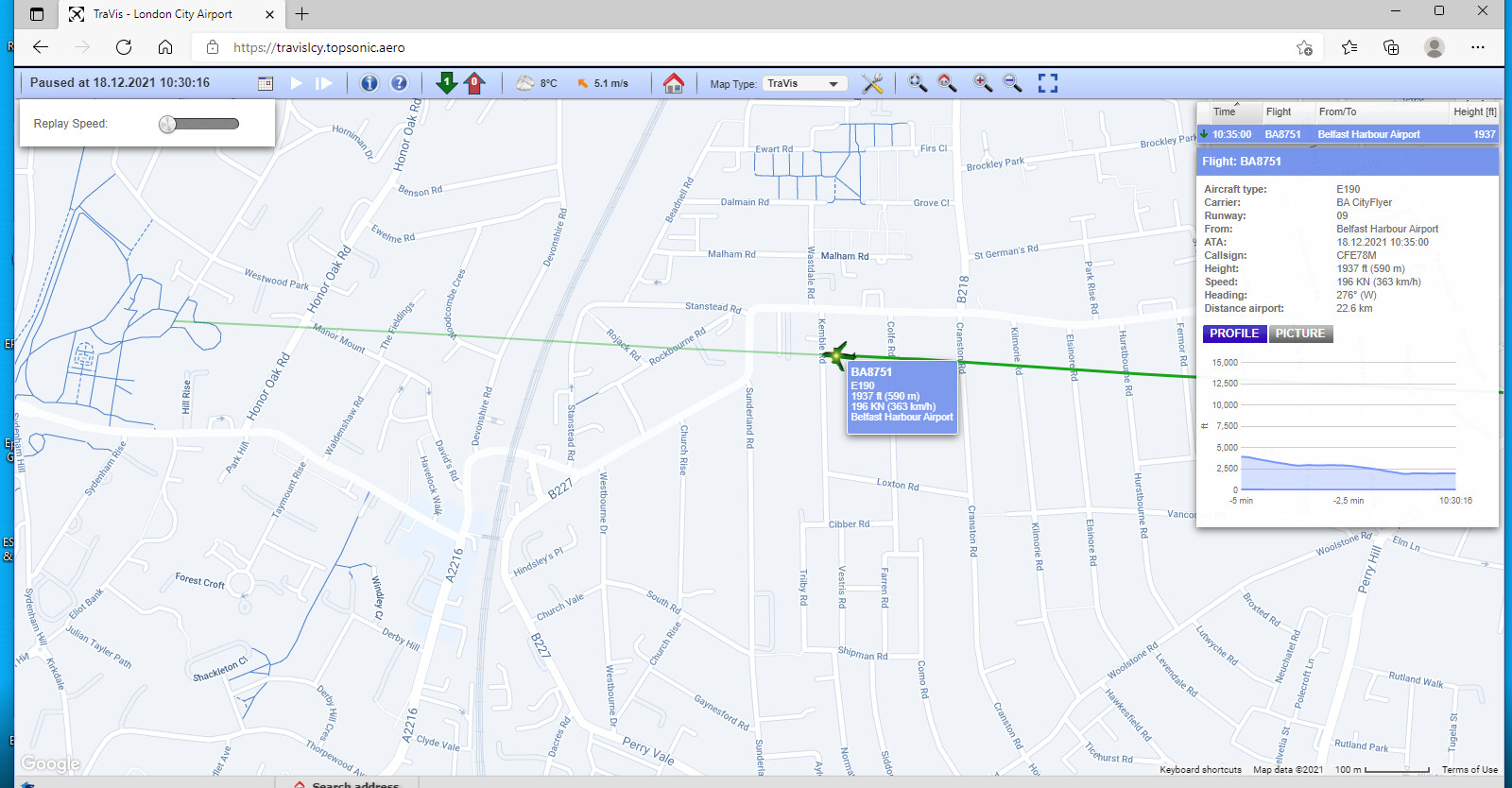Zoom in with the plus magnifier
Viewport: 1512px width, 788px height.
click(983, 83)
